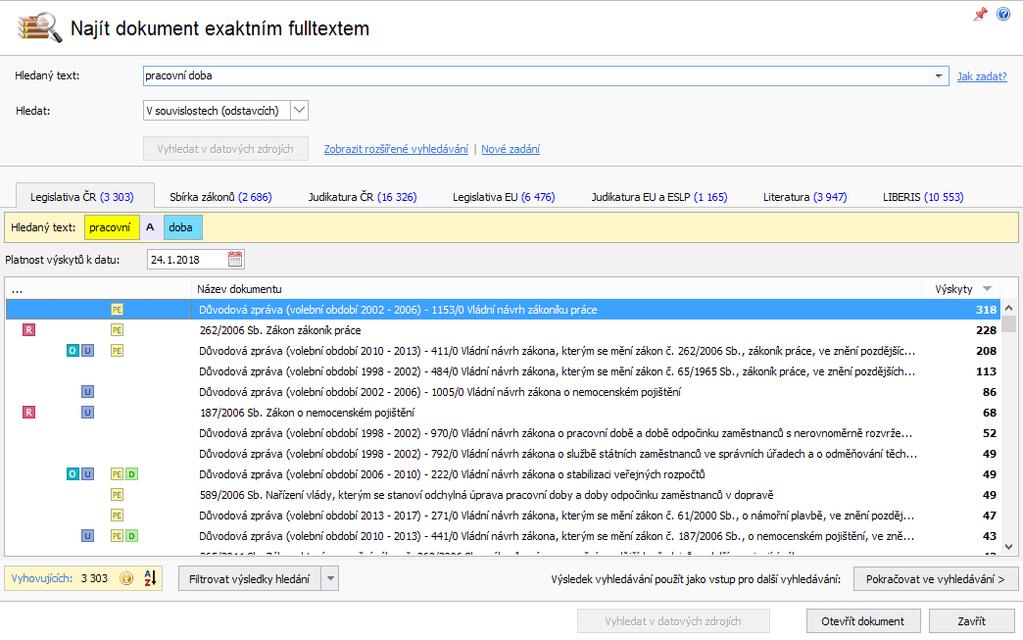
Task: Click the U icon in 187/2006 Sb. row
Action: coord(87,412)
